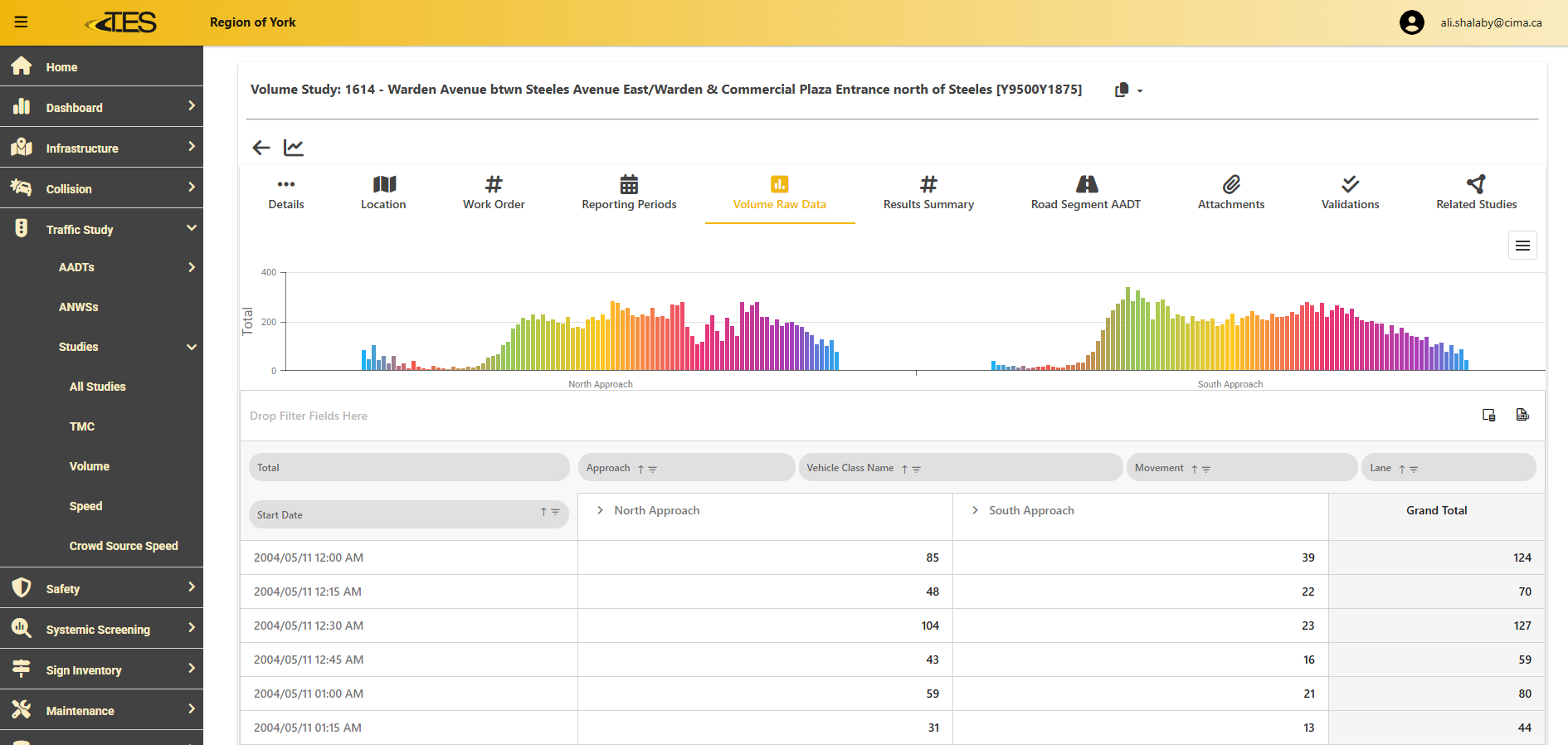Click a bar in the South Approach chart
Viewport: 1568px width, 745px height.
click(1127, 332)
